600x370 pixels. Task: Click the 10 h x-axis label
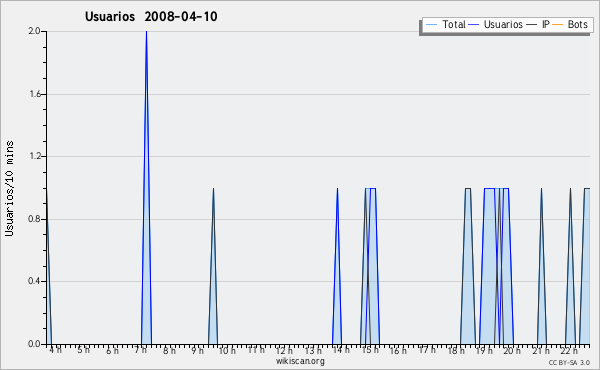tap(227, 350)
